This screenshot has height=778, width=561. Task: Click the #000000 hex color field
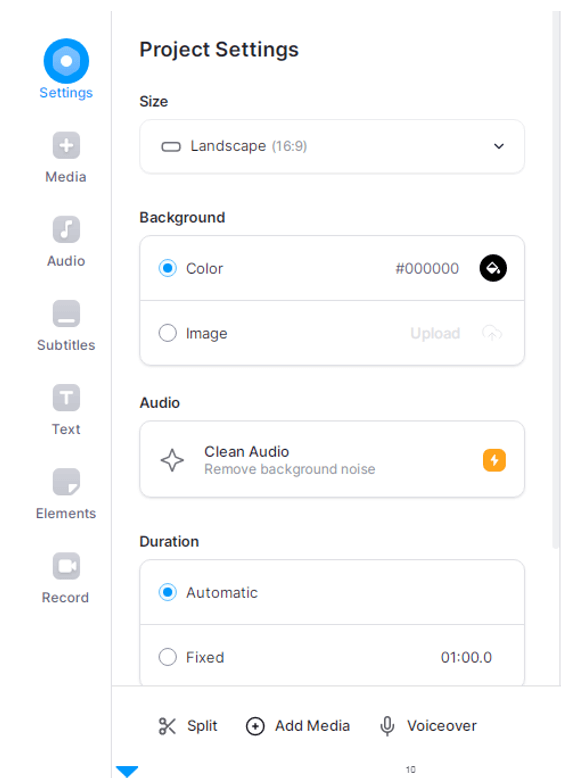[x=427, y=268]
